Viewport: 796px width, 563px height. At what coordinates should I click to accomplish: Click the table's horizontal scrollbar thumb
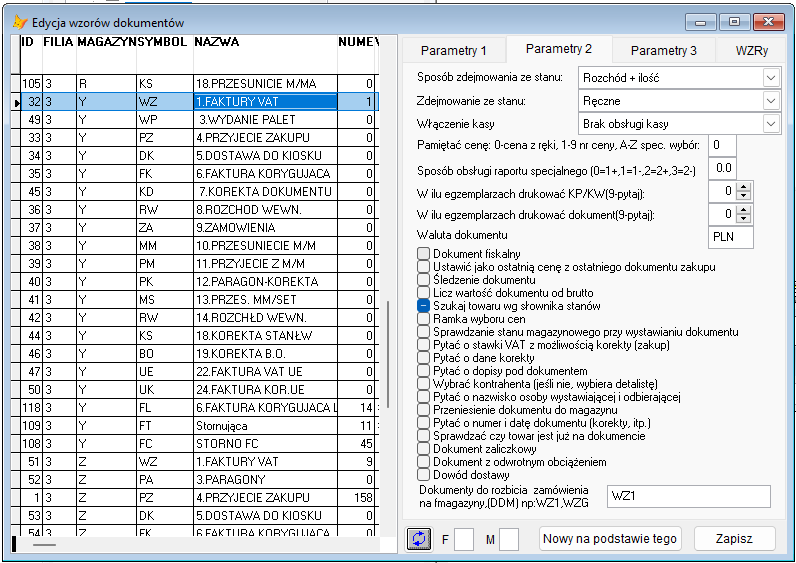tap(45, 545)
